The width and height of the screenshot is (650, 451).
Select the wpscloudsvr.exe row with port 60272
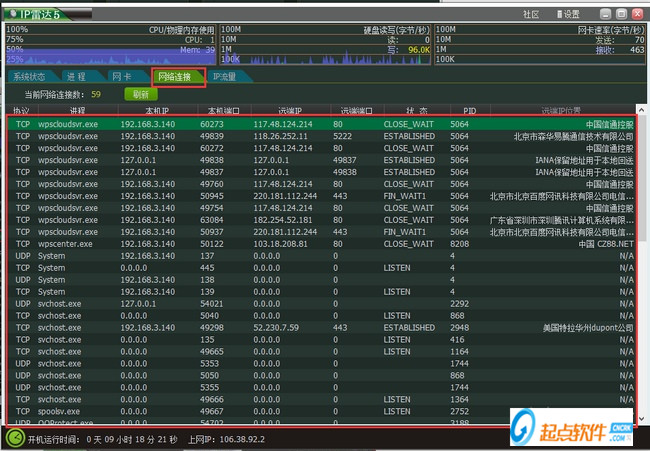pos(321,148)
